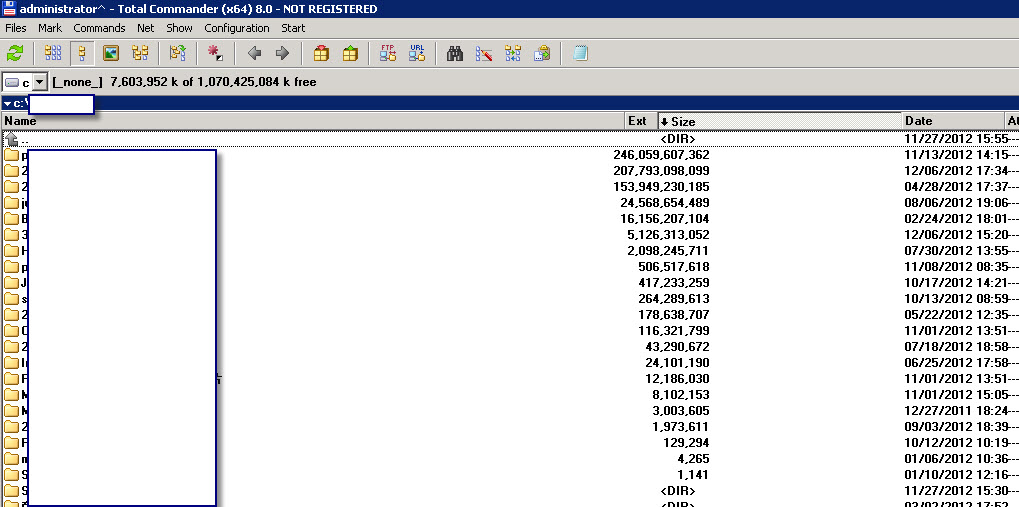The height and width of the screenshot is (507, 1019).
Task: Open Search with the binoculars icon
Action: tap(455, 53)
